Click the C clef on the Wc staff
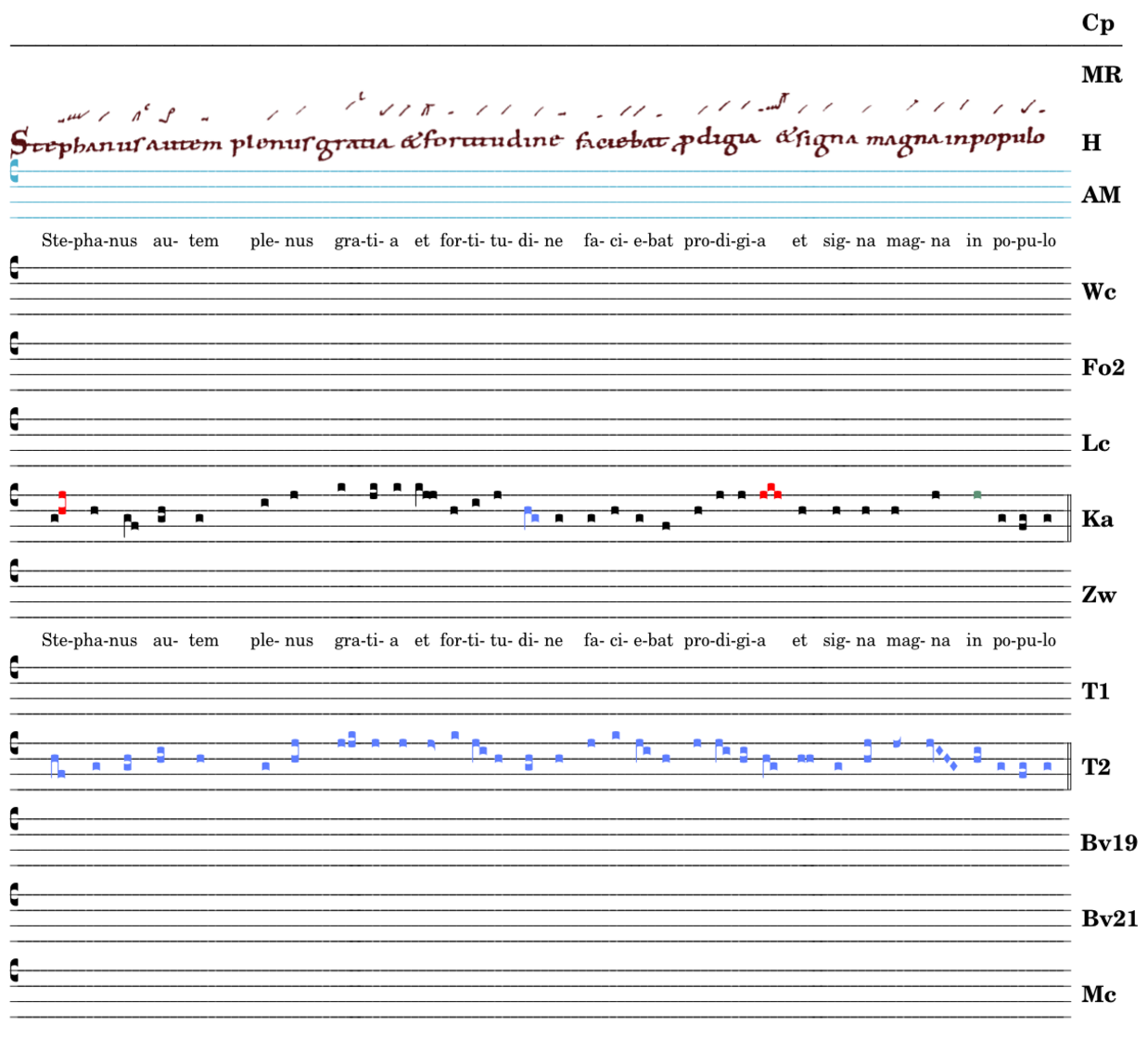Viewport: 1148px width, 1039px height. click(14, 268)
